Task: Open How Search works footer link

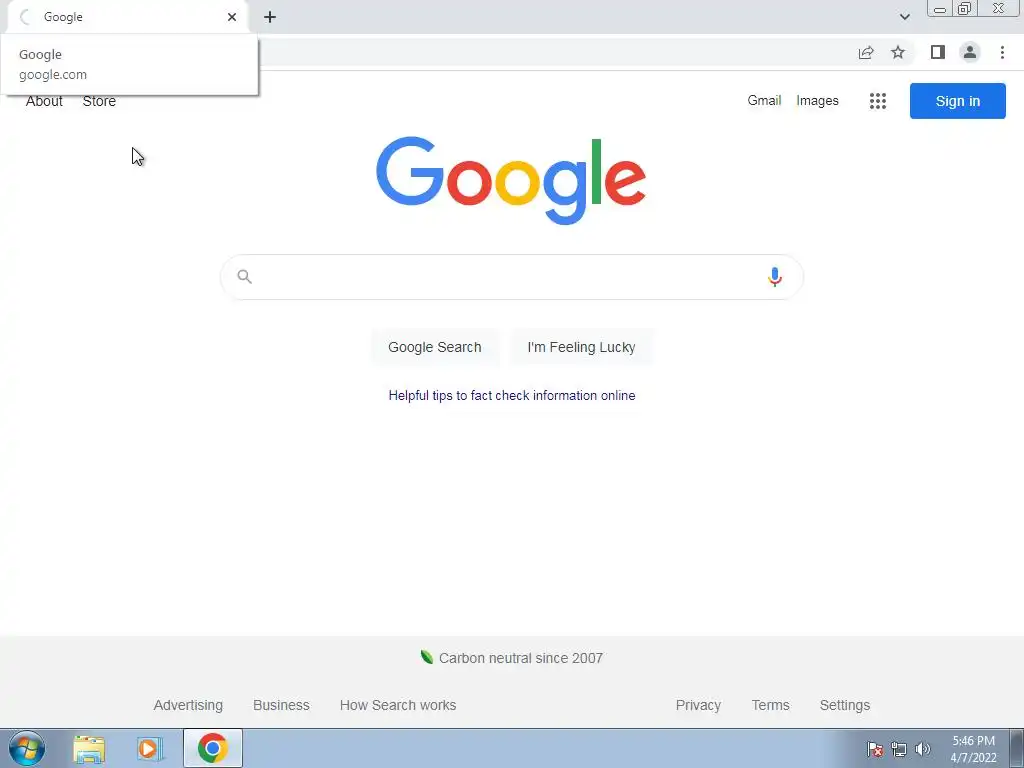Action: tap(398, 705)
